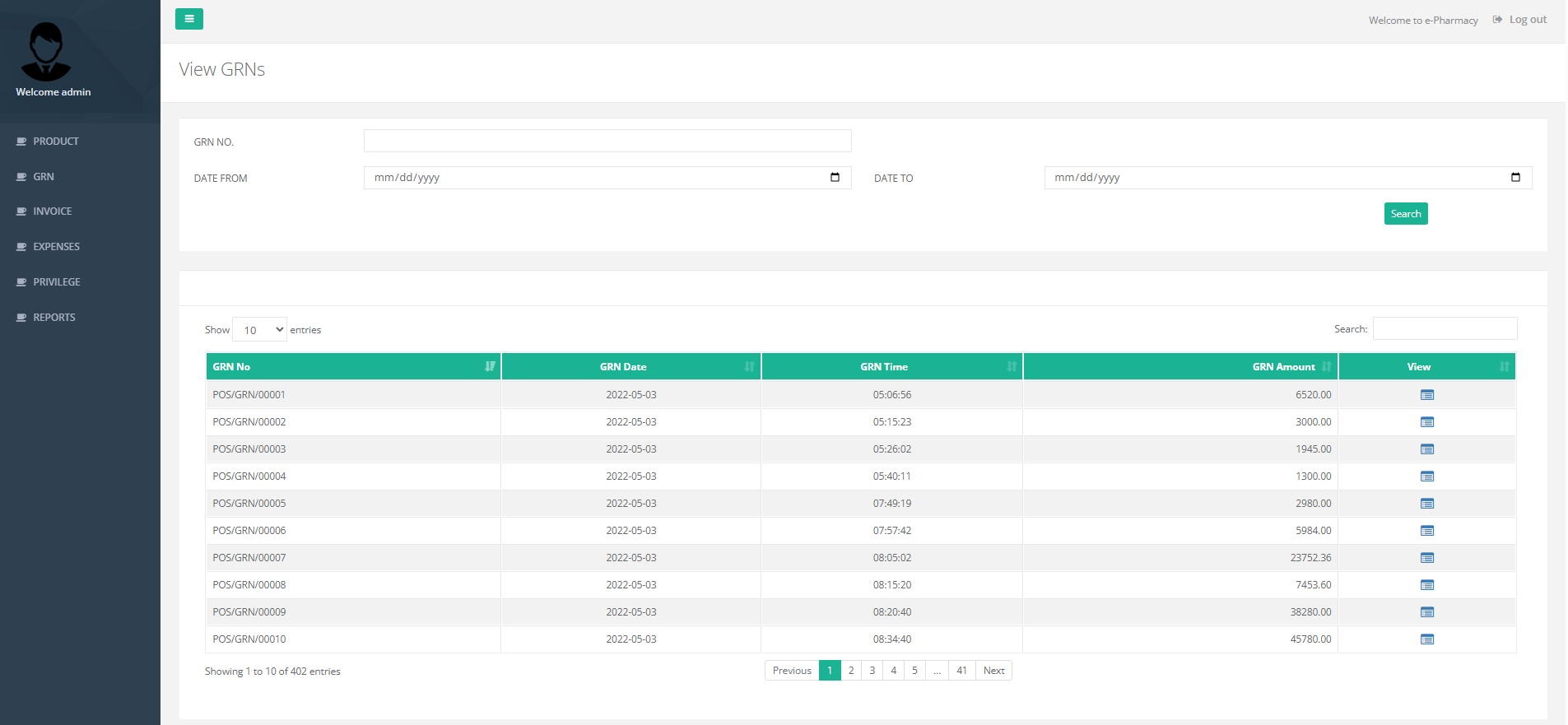Screen dimensions: 1568x725
Task: Go to page 5 of the table
Action: (x=914, y=671)
